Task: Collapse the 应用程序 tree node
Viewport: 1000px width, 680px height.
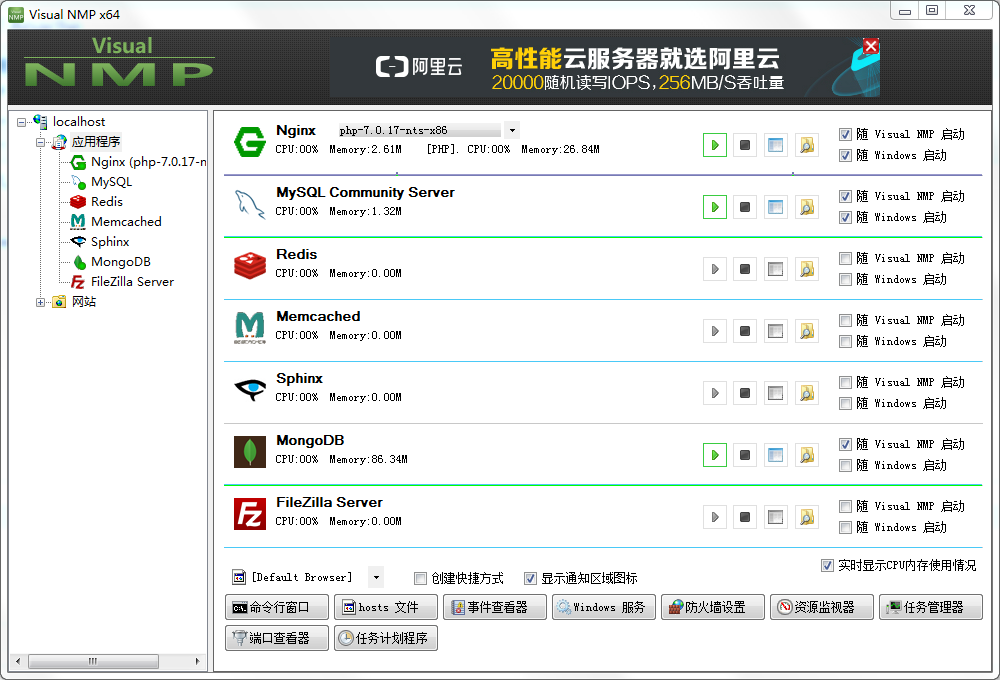Action: (x=40, y=142)
